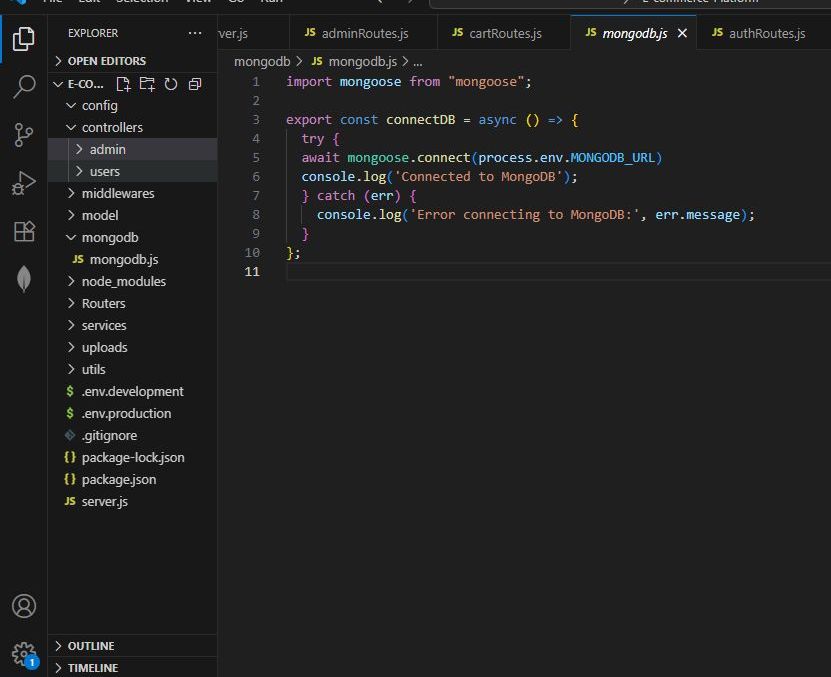Expand the Timeline section

tap(132, 668)
